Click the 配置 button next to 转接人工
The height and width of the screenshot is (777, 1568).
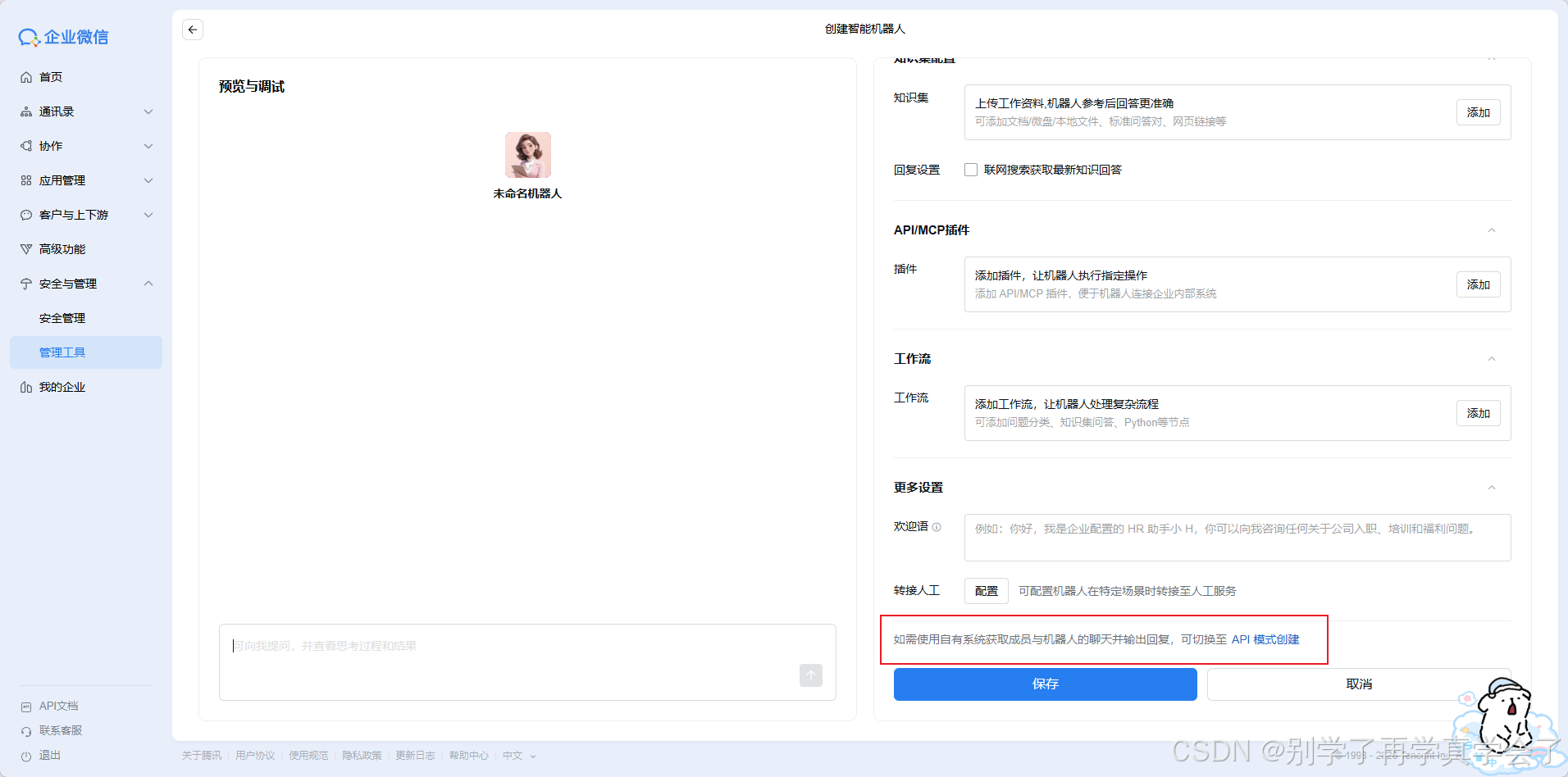(986, 590)
